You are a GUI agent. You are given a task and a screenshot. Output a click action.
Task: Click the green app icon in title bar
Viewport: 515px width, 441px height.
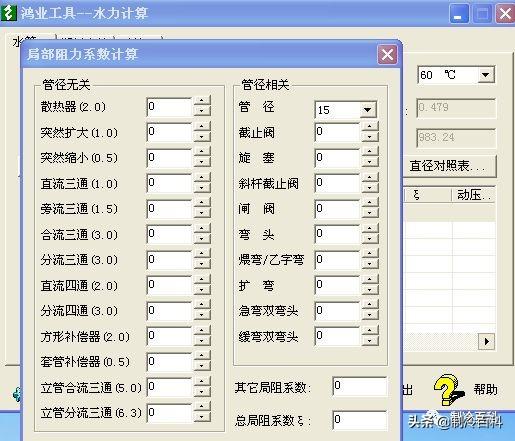8,13
